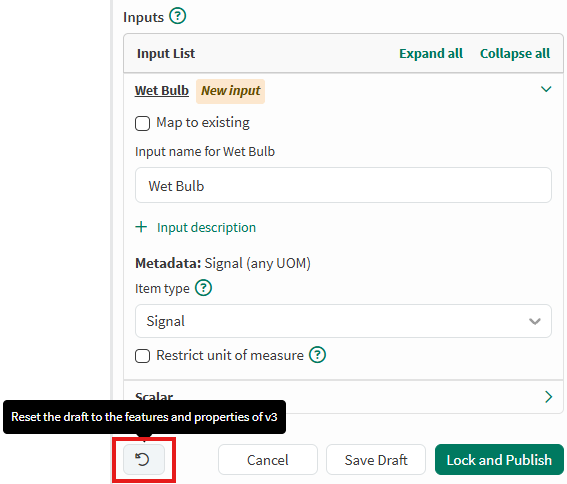This screenshot has height=484, width=567.
Task: Click Lock and Publish button
Action: [x=499, y=460]
